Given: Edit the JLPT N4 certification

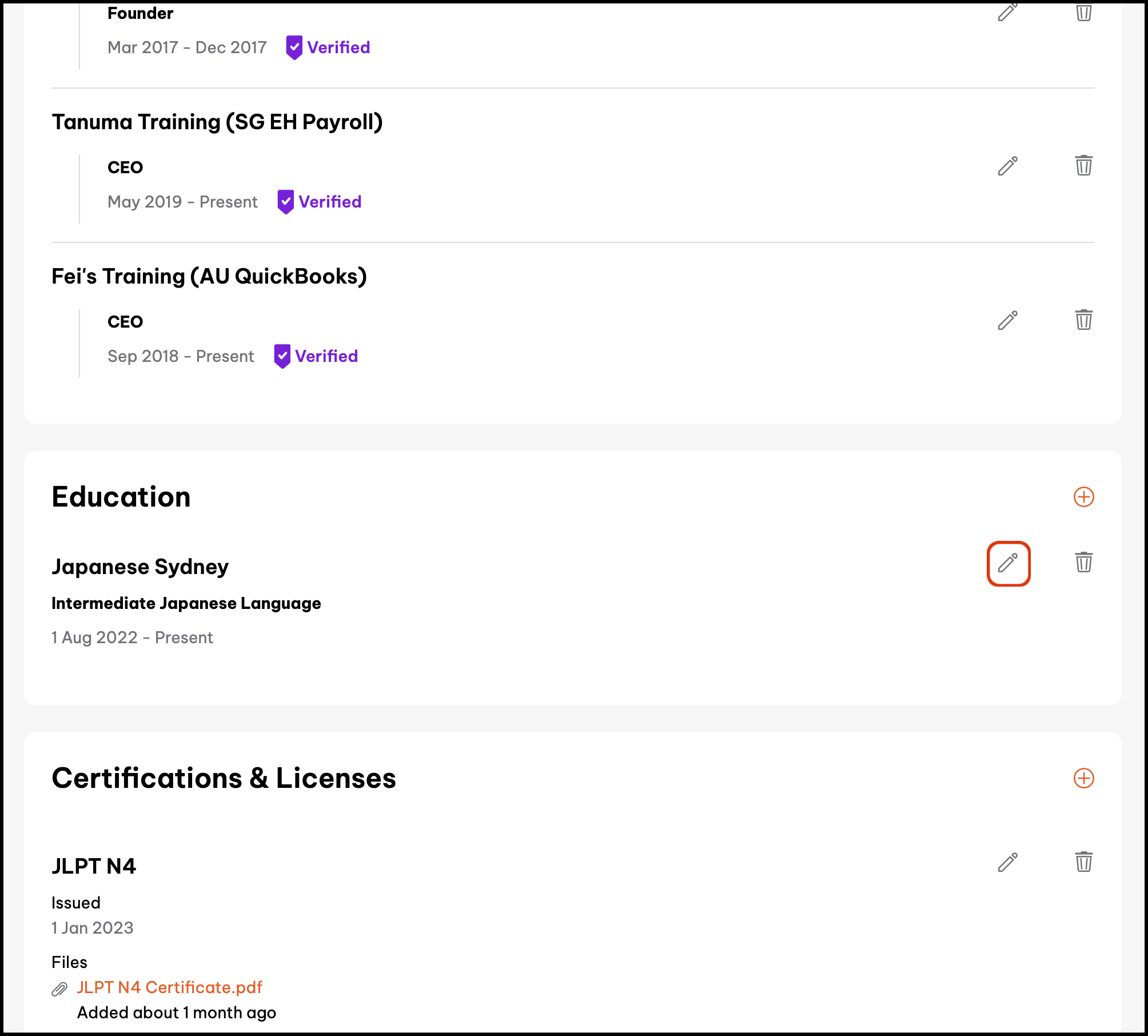Looking at the screenshot, I should point(1008,862).
